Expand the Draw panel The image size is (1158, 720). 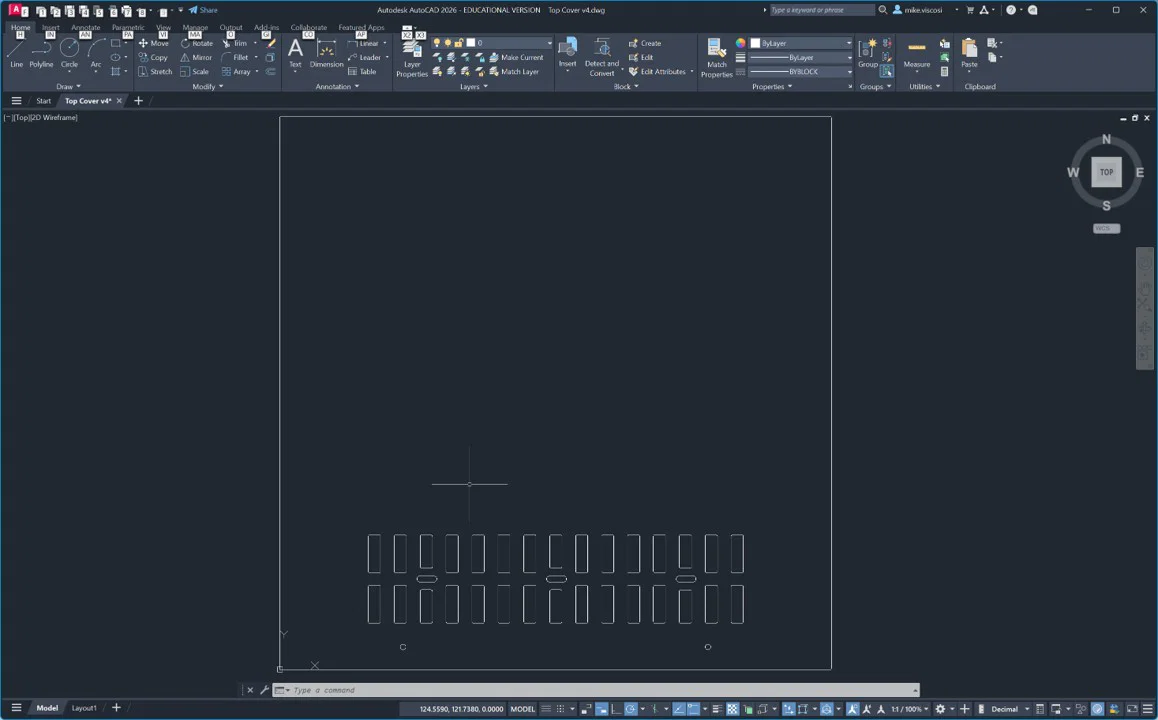[68, 86]
